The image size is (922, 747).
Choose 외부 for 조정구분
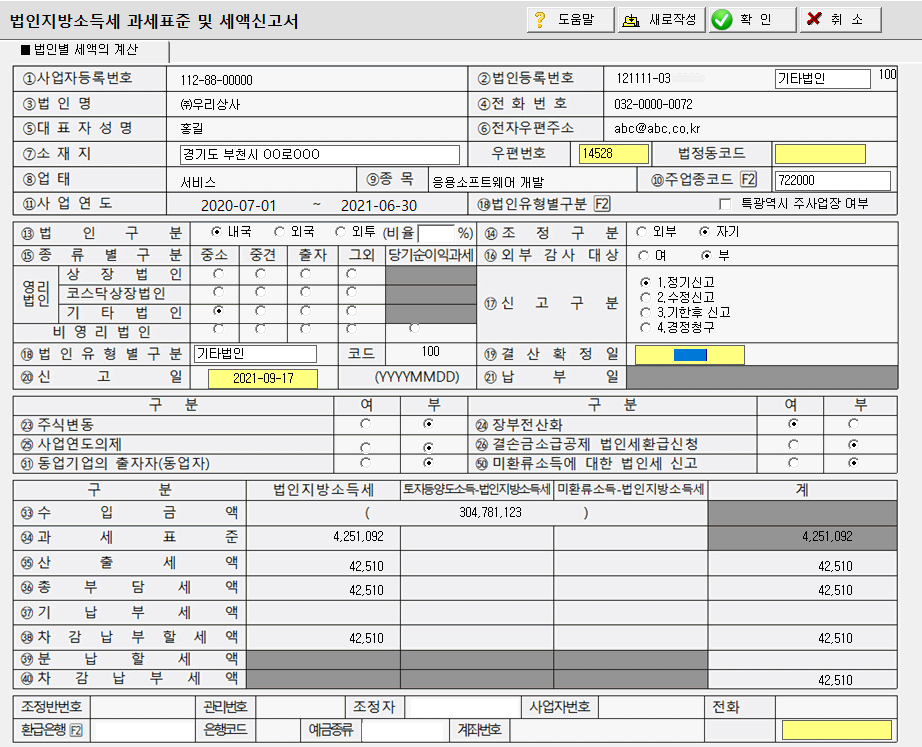pos(642,232)
